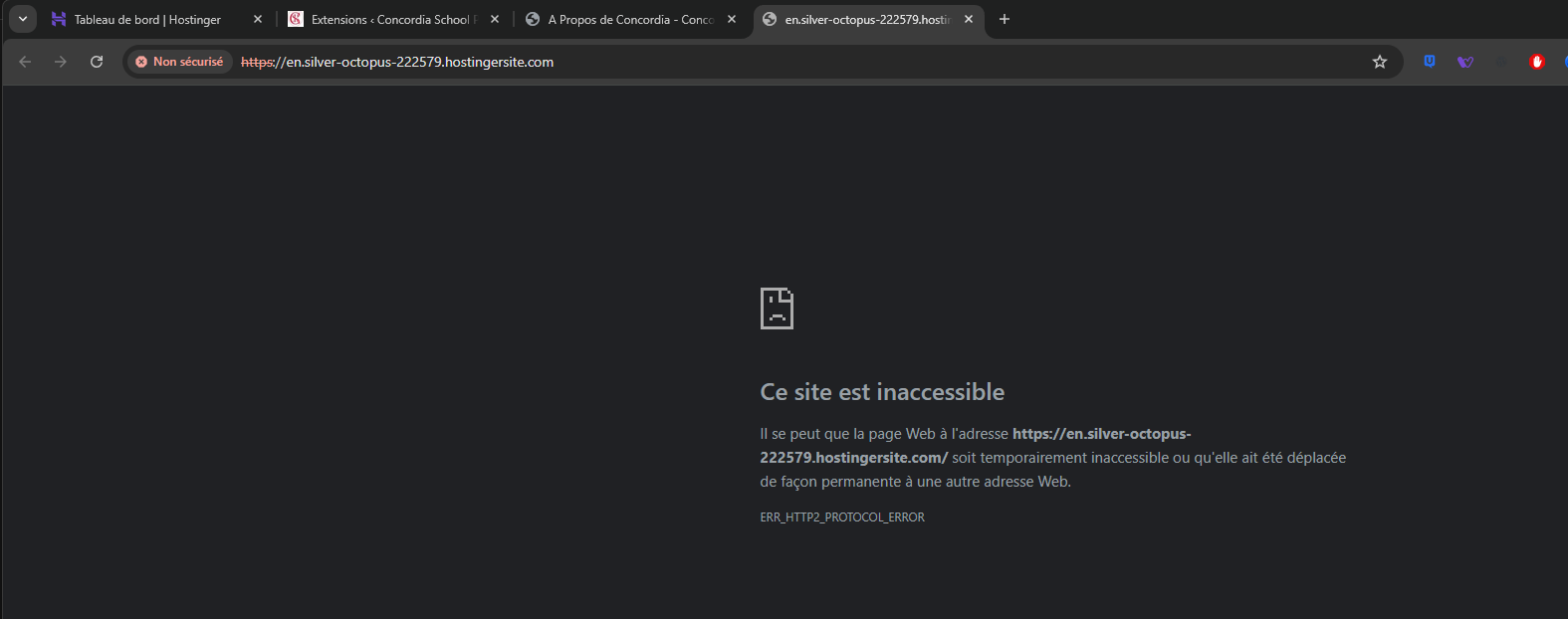This screenshot has height=619, width=1568.
Task: Open a new tab with plus button
Action: click(x=1005, y=19)
